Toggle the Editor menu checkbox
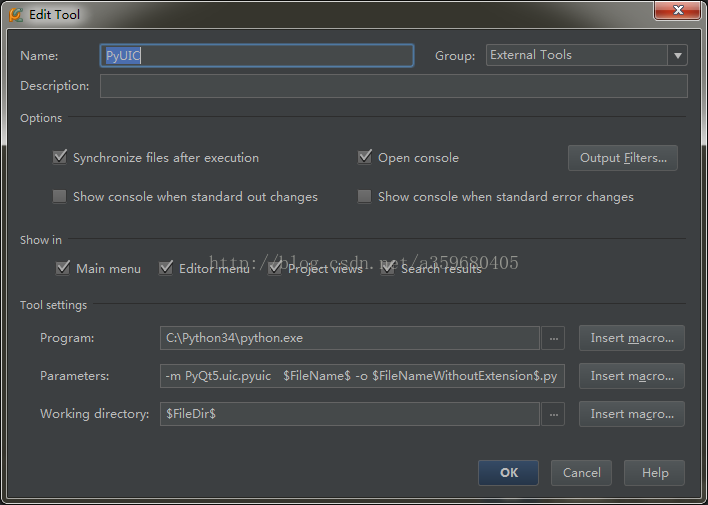Viewport: 708px width, 505px height. coord(166,269)
